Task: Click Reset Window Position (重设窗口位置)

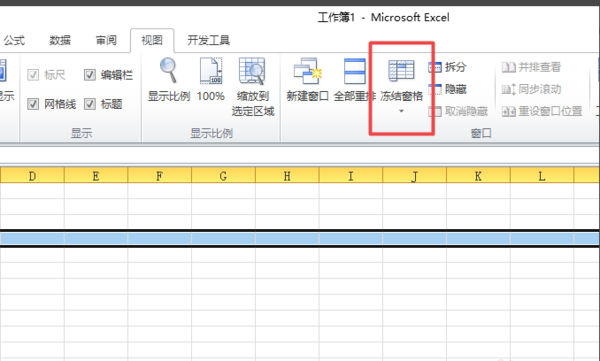Action: click(x=542, y=111)
